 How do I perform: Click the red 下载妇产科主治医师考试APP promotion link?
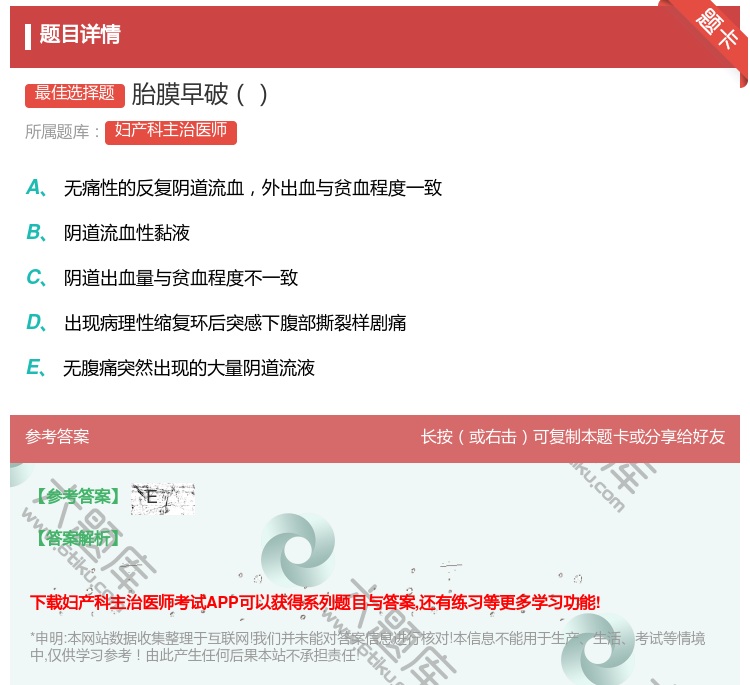click(x=315, y=602)
